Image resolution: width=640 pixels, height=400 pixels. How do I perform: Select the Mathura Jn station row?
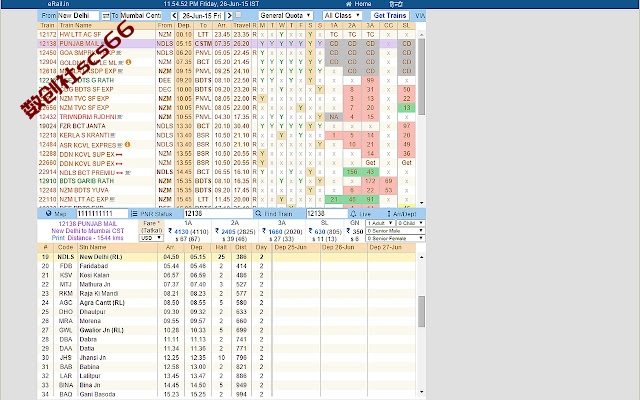tap(227, 284)
